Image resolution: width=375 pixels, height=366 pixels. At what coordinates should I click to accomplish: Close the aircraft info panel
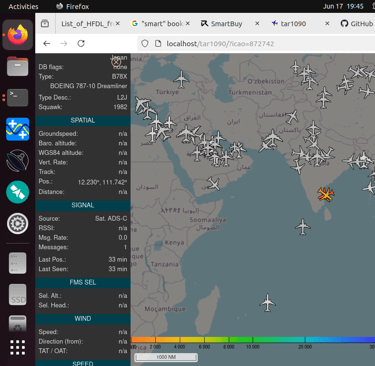click(116, 62)
